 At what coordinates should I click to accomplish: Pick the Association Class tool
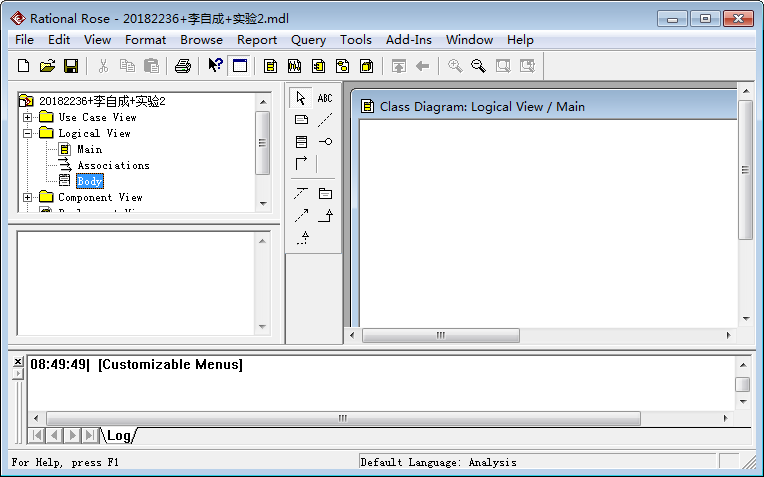click(x=301, y=193)
